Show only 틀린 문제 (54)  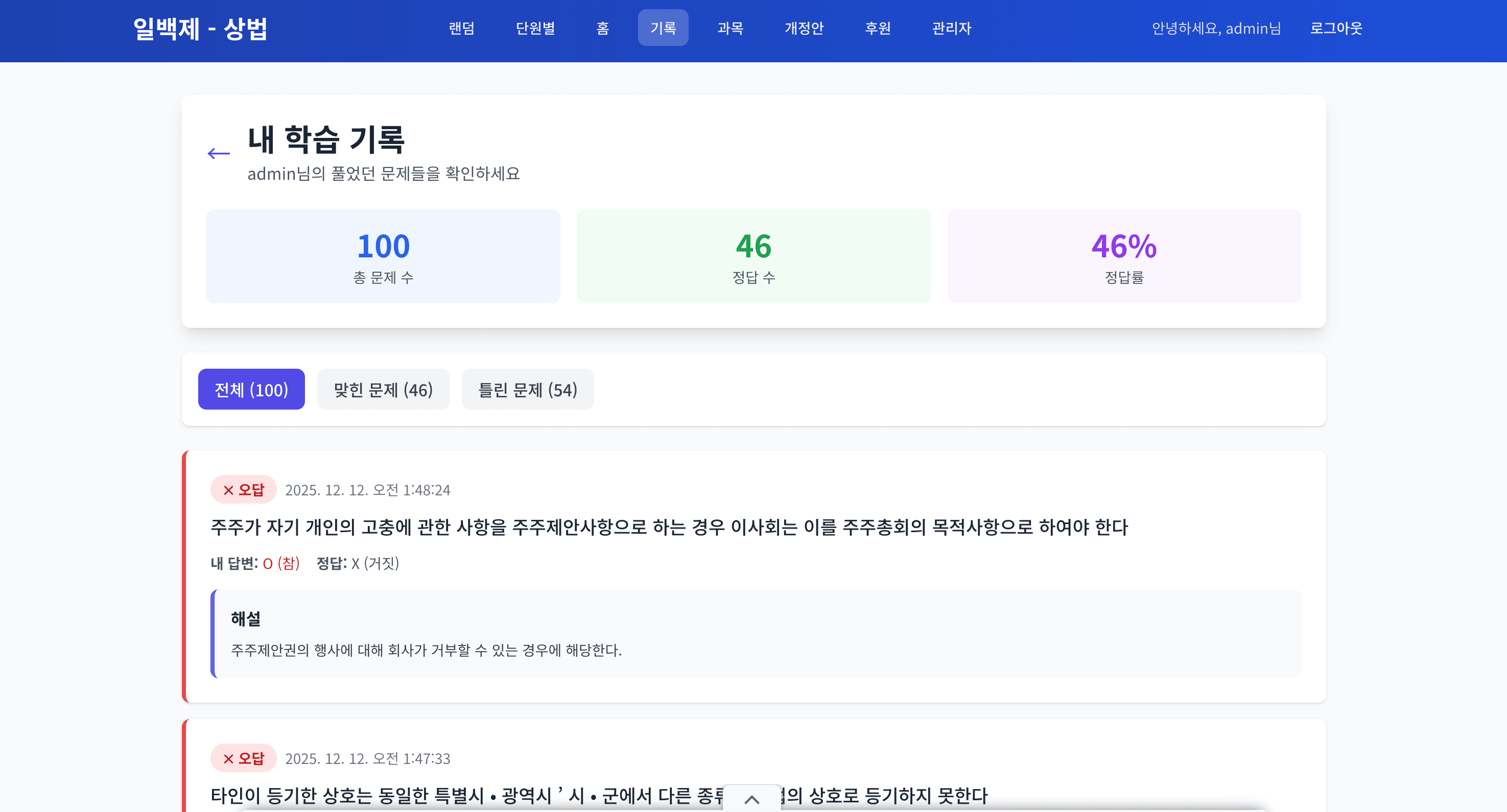(527, 389)
